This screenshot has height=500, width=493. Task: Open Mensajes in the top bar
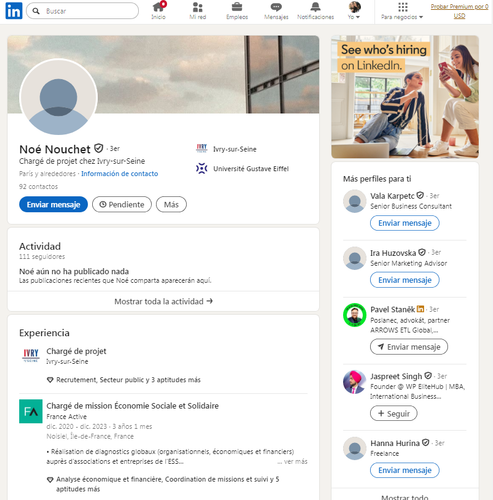coord(276,11)
